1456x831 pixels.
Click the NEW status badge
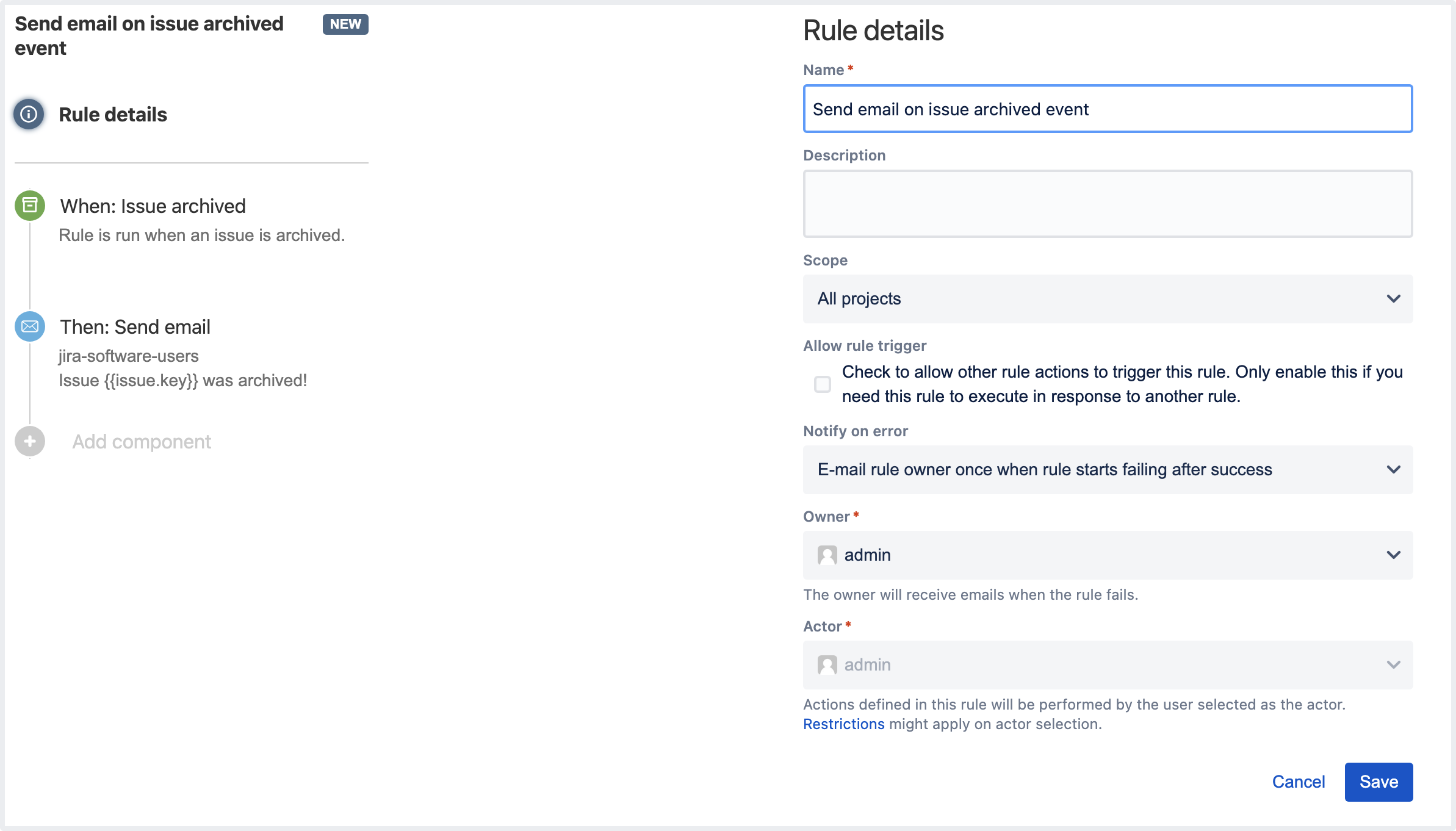tap(345, 24)
